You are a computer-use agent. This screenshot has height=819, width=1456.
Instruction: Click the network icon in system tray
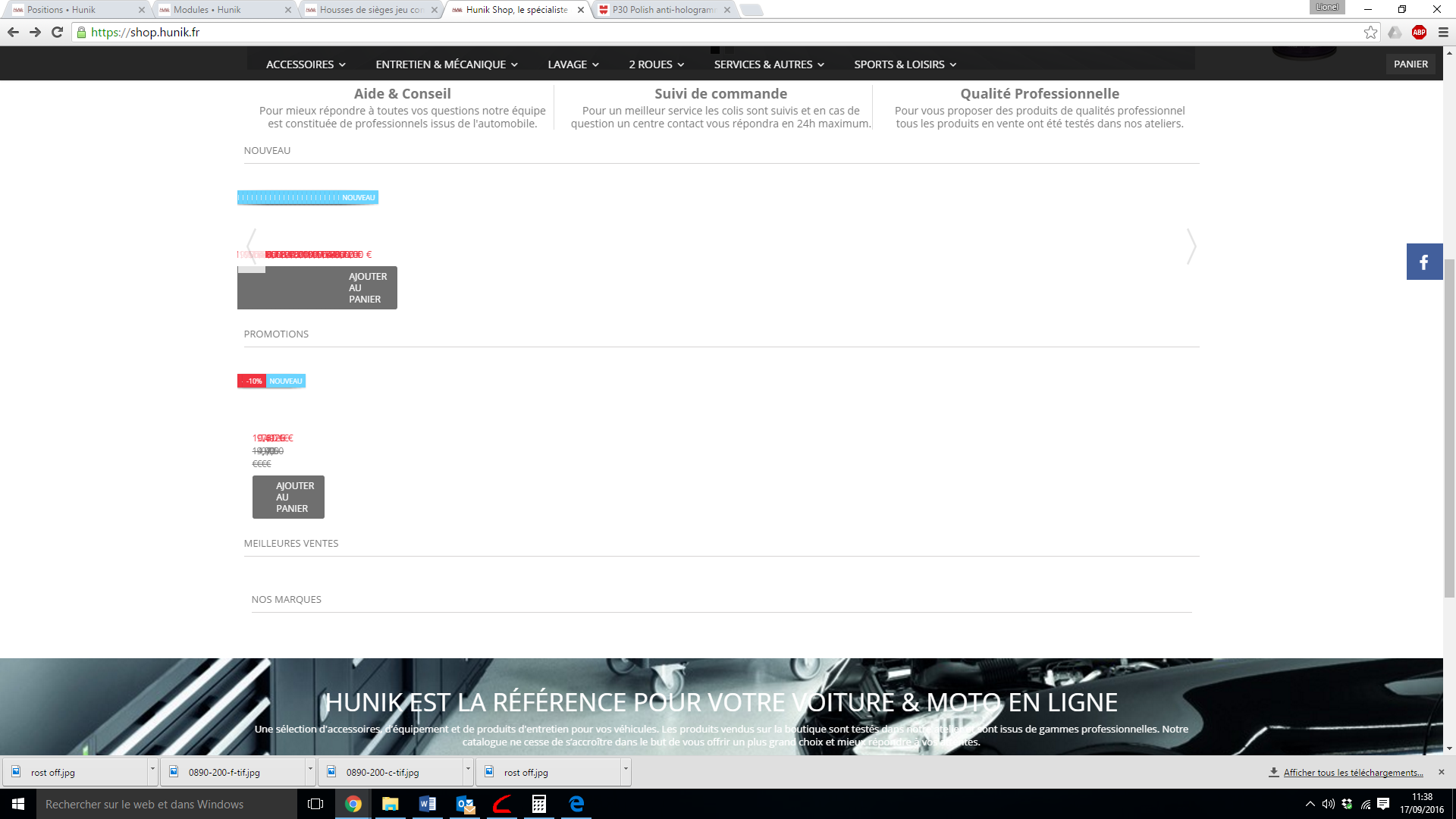[1365, 804]
